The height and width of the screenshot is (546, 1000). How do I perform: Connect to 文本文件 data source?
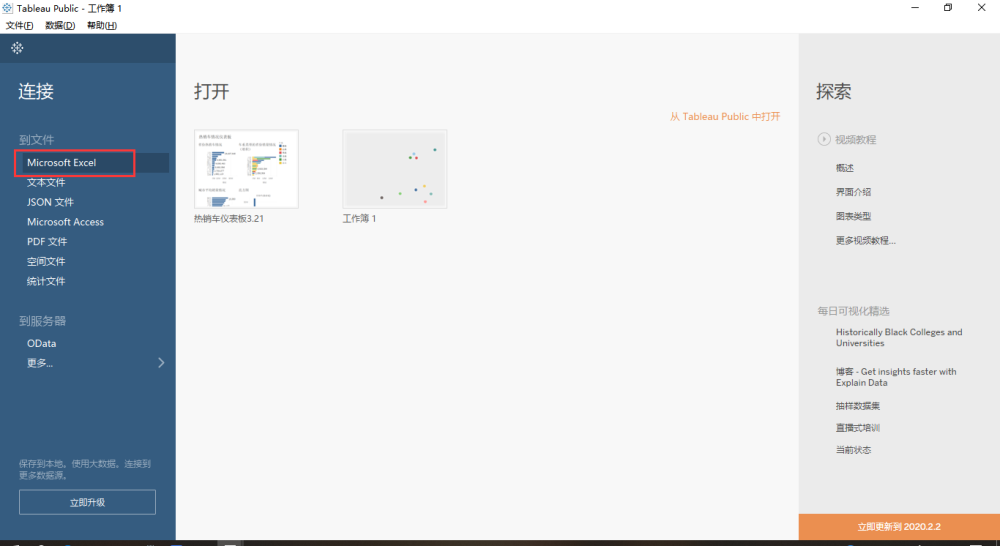click(x=46, y=182)
